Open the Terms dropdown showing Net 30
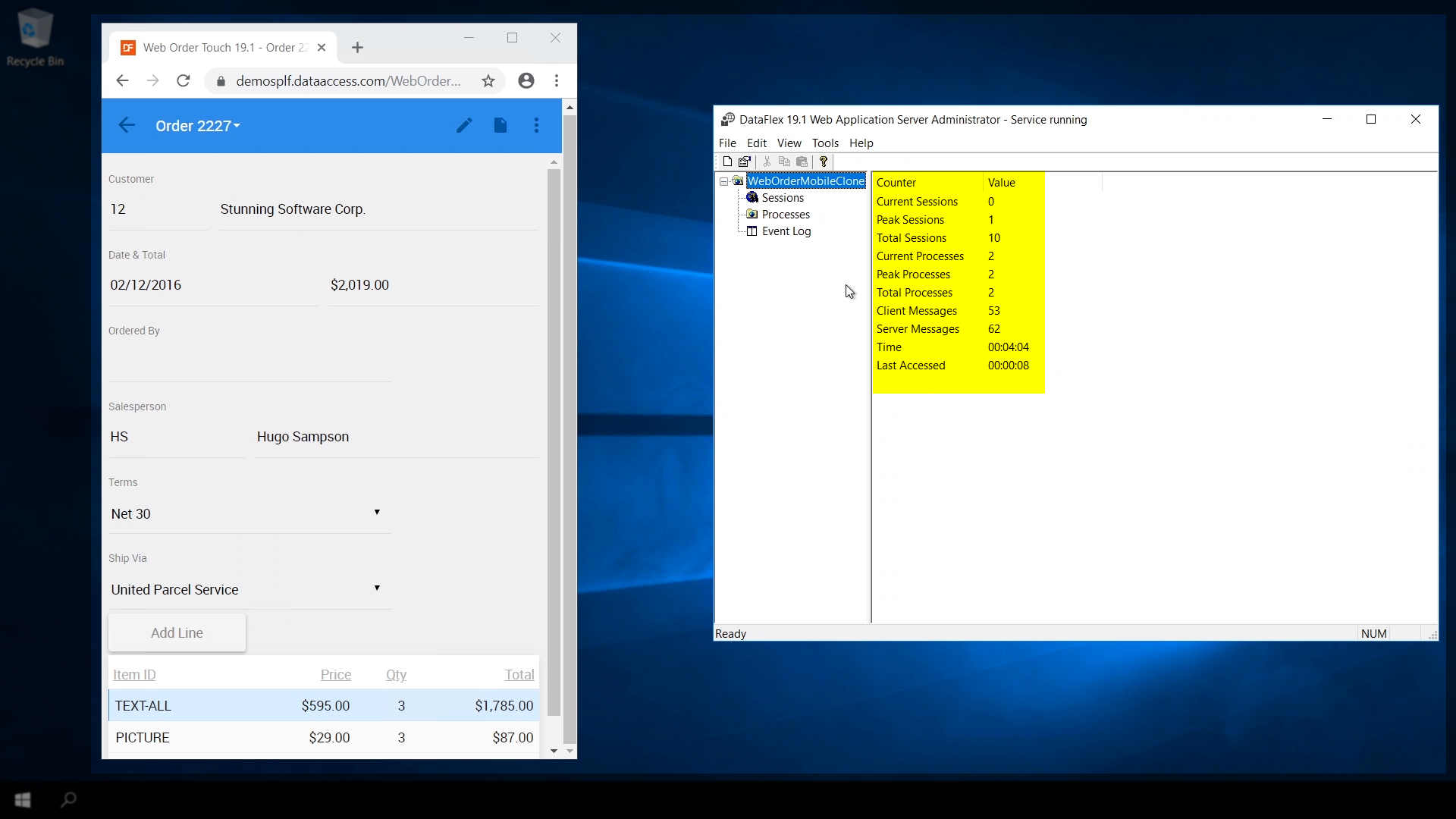The height and width of the screenshot is (819, 1456). (x=249, y=513)
